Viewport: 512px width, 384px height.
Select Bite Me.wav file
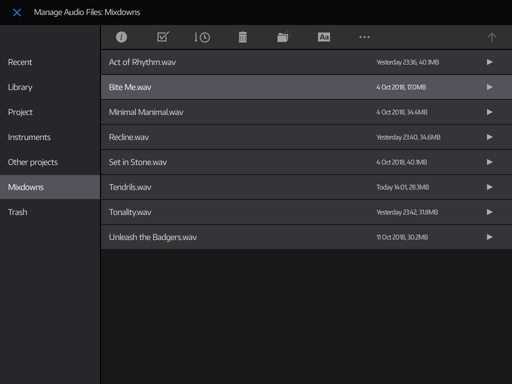306,87
